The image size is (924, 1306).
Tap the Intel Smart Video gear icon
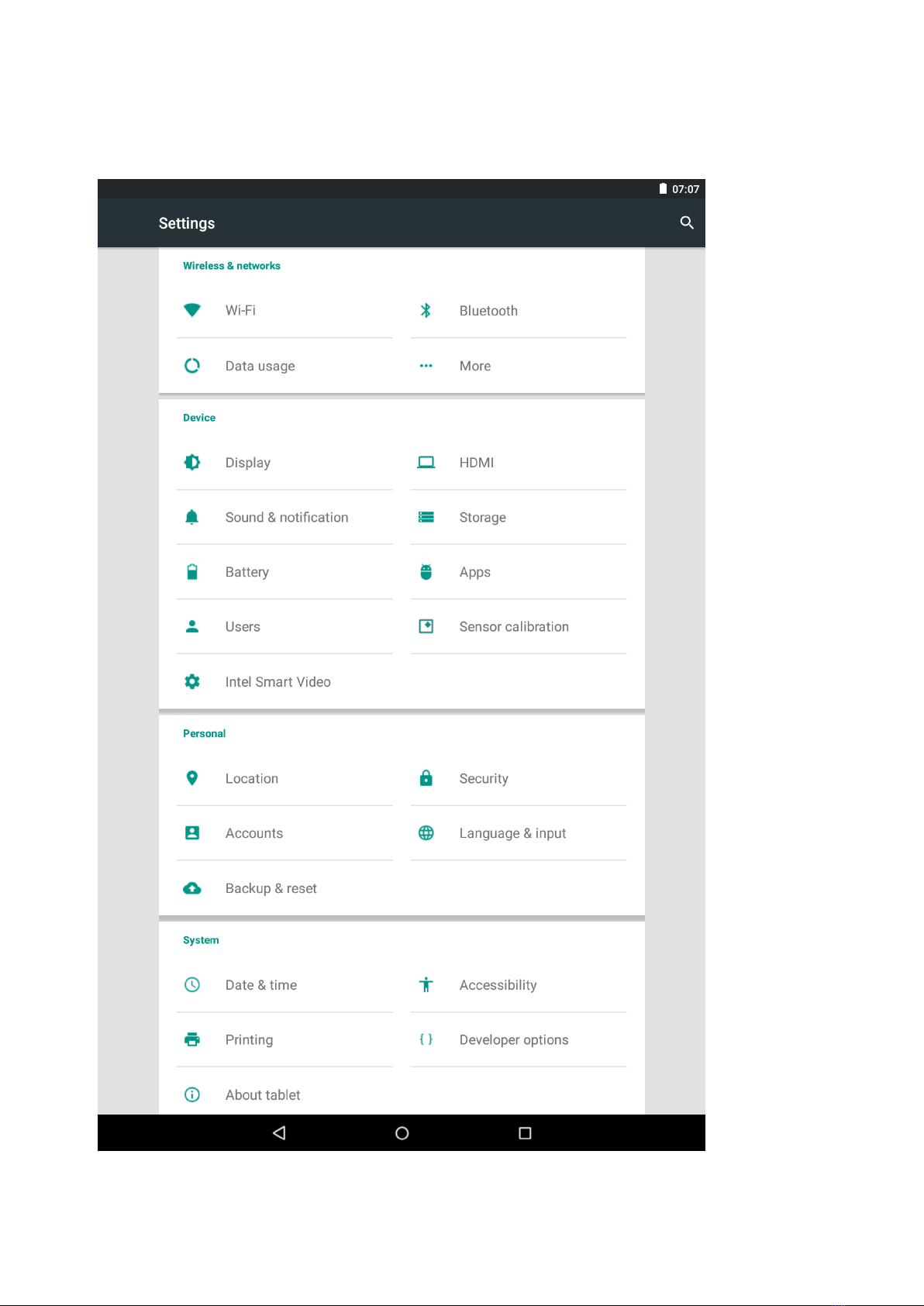[192, 681]
